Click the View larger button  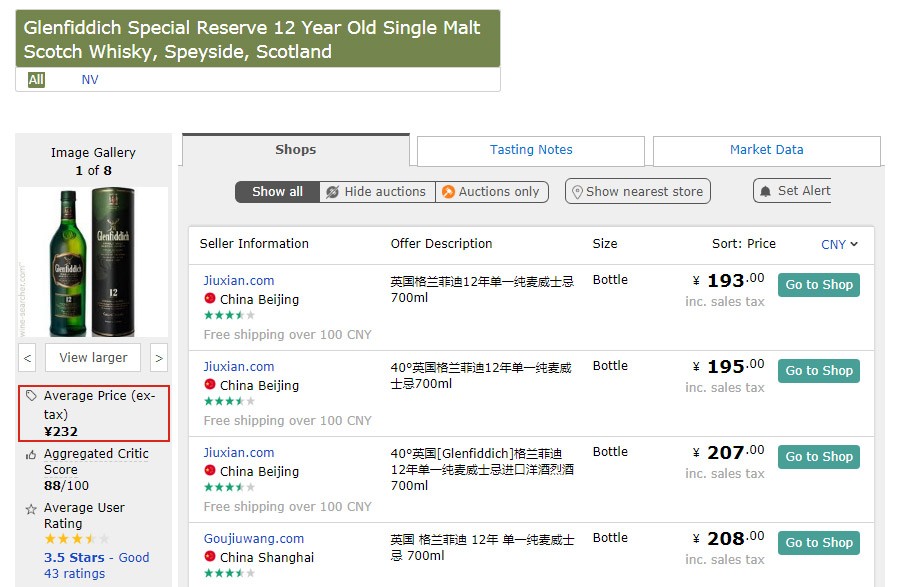(x=93, y=358)
